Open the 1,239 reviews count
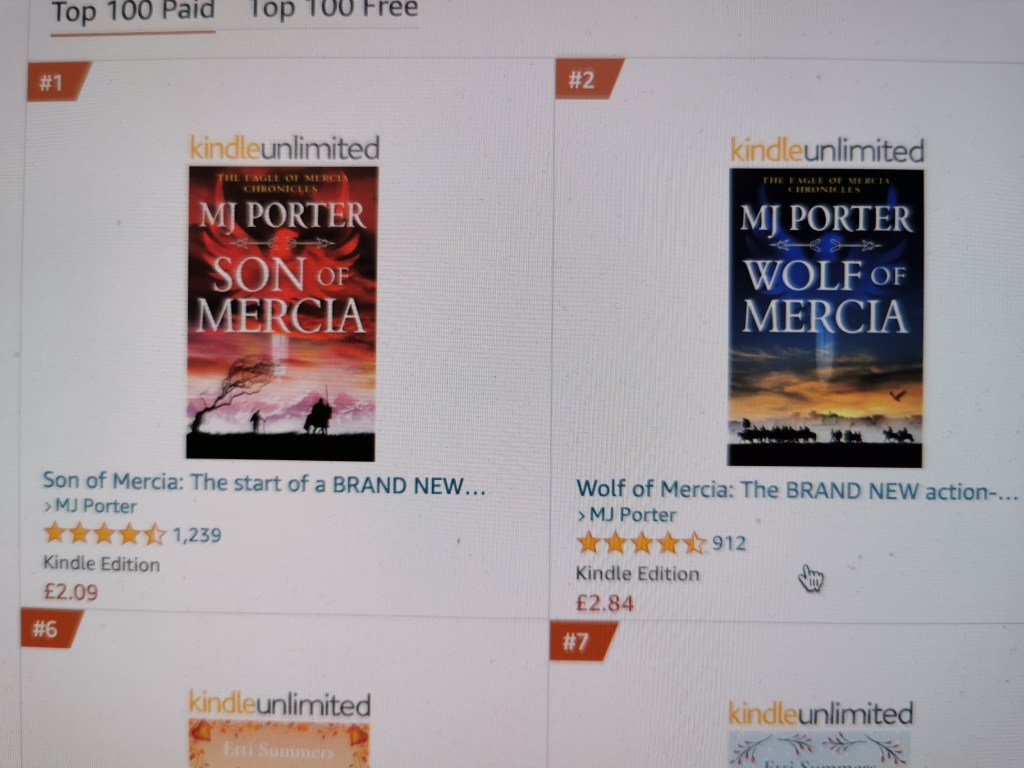1024x768 pixels. [197, 536]
